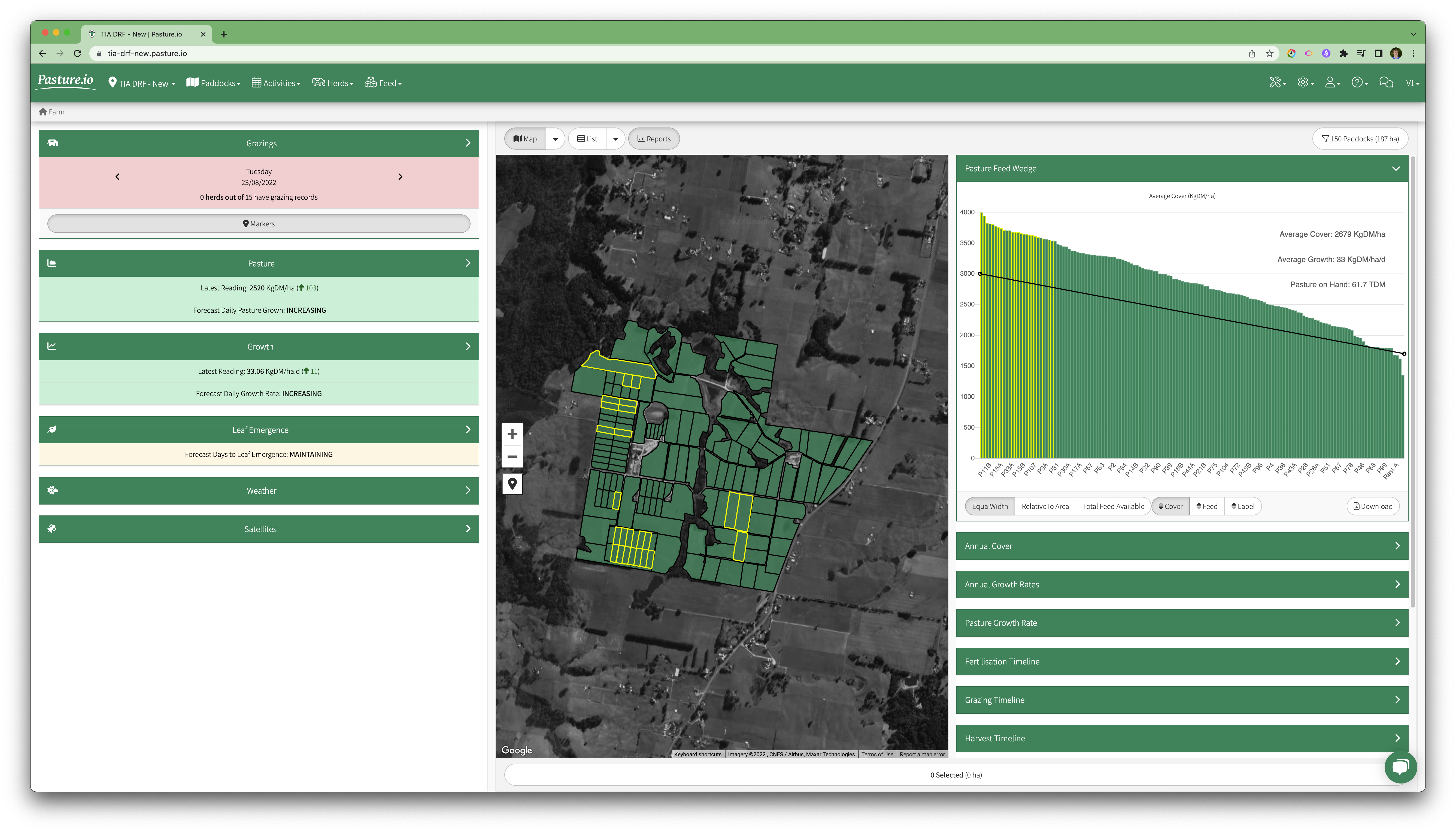Expand the Pasture Growth Rate panel

pyautogui.click(x=1182, y=623)
